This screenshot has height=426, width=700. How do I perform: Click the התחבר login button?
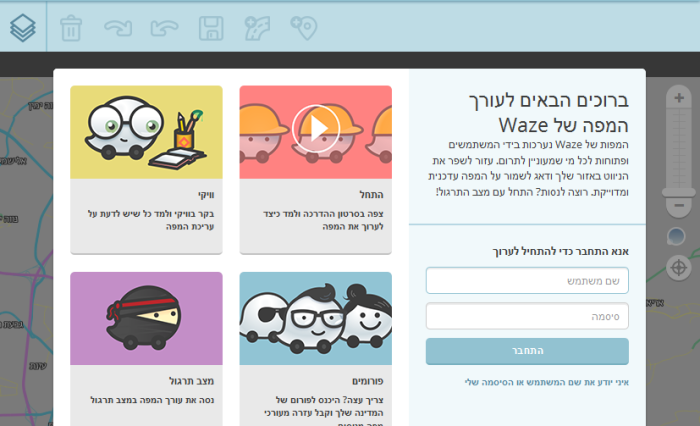(527, 351)
